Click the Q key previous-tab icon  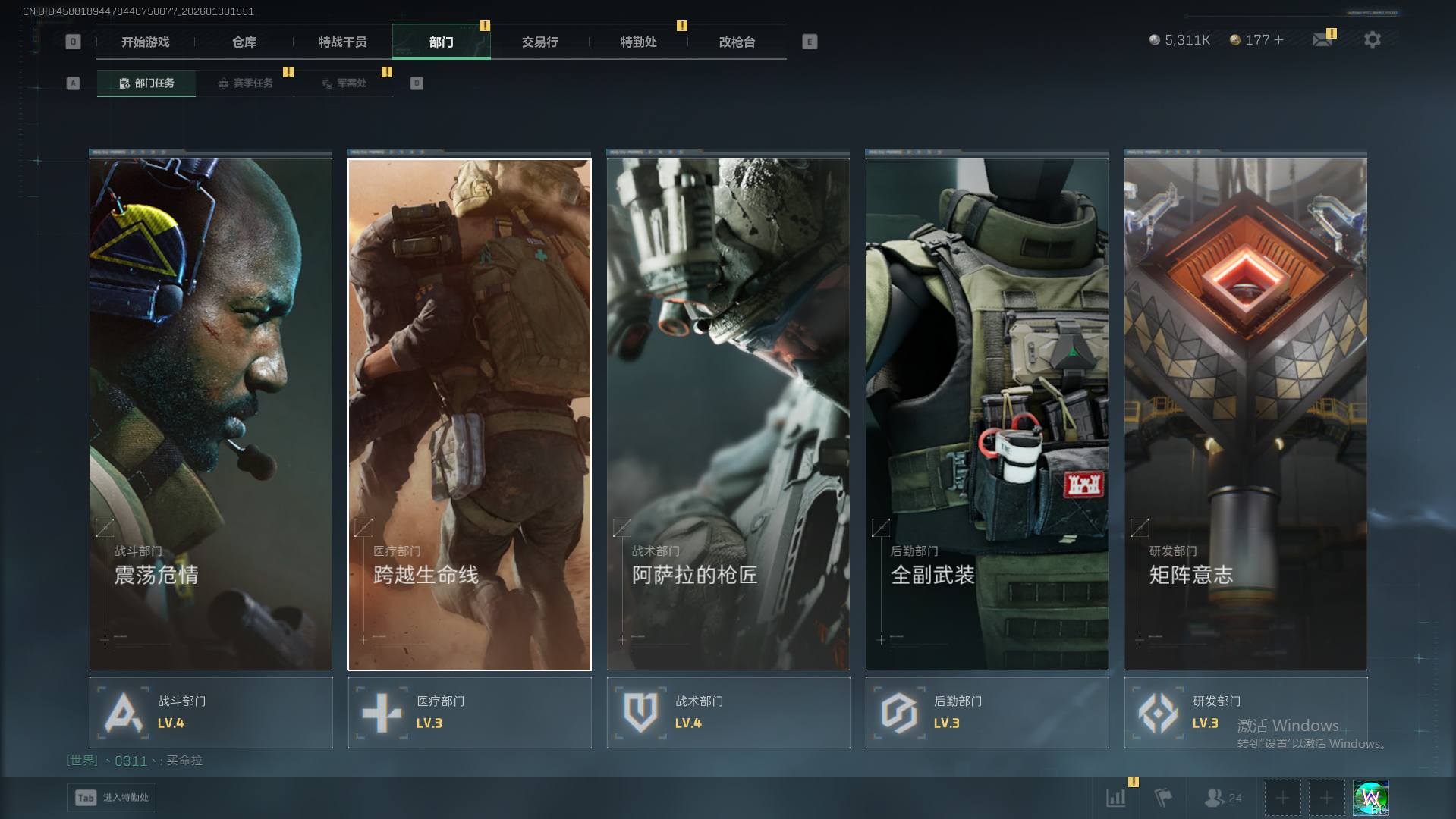coord(73,42)
